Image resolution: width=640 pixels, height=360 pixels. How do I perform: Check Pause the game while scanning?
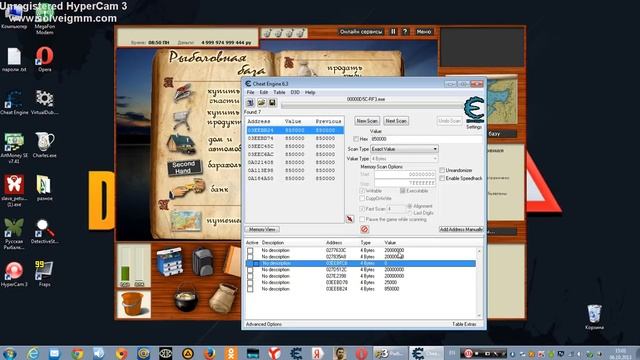(x=362, y=219)
